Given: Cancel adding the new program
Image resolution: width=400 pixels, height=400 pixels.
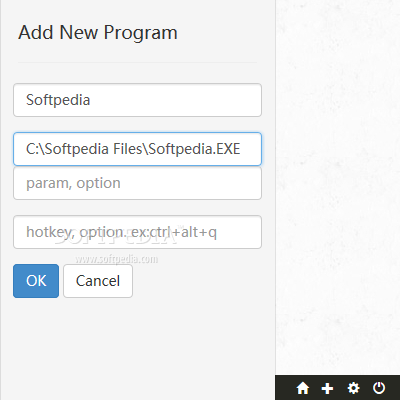Looking at the screenshot, I should point(98,281).
